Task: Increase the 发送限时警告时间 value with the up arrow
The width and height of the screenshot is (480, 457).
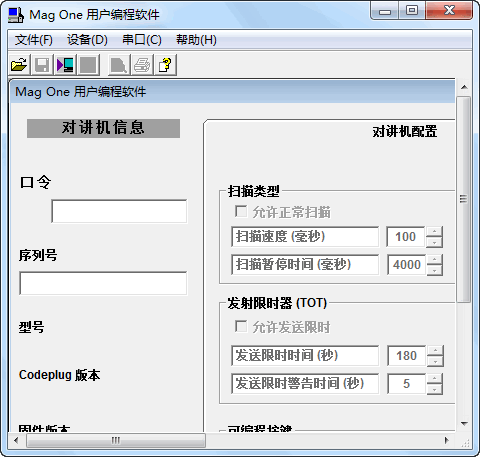Action: (434, 378)
